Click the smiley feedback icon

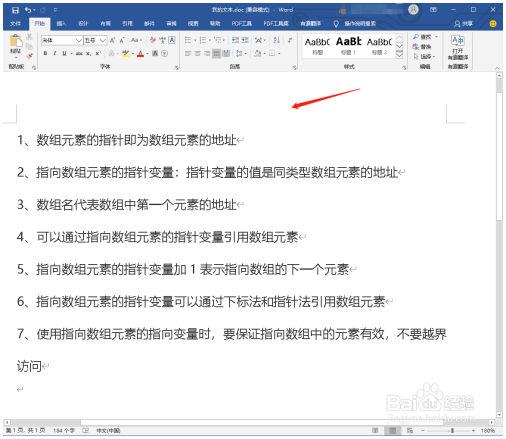coord(493,24)
